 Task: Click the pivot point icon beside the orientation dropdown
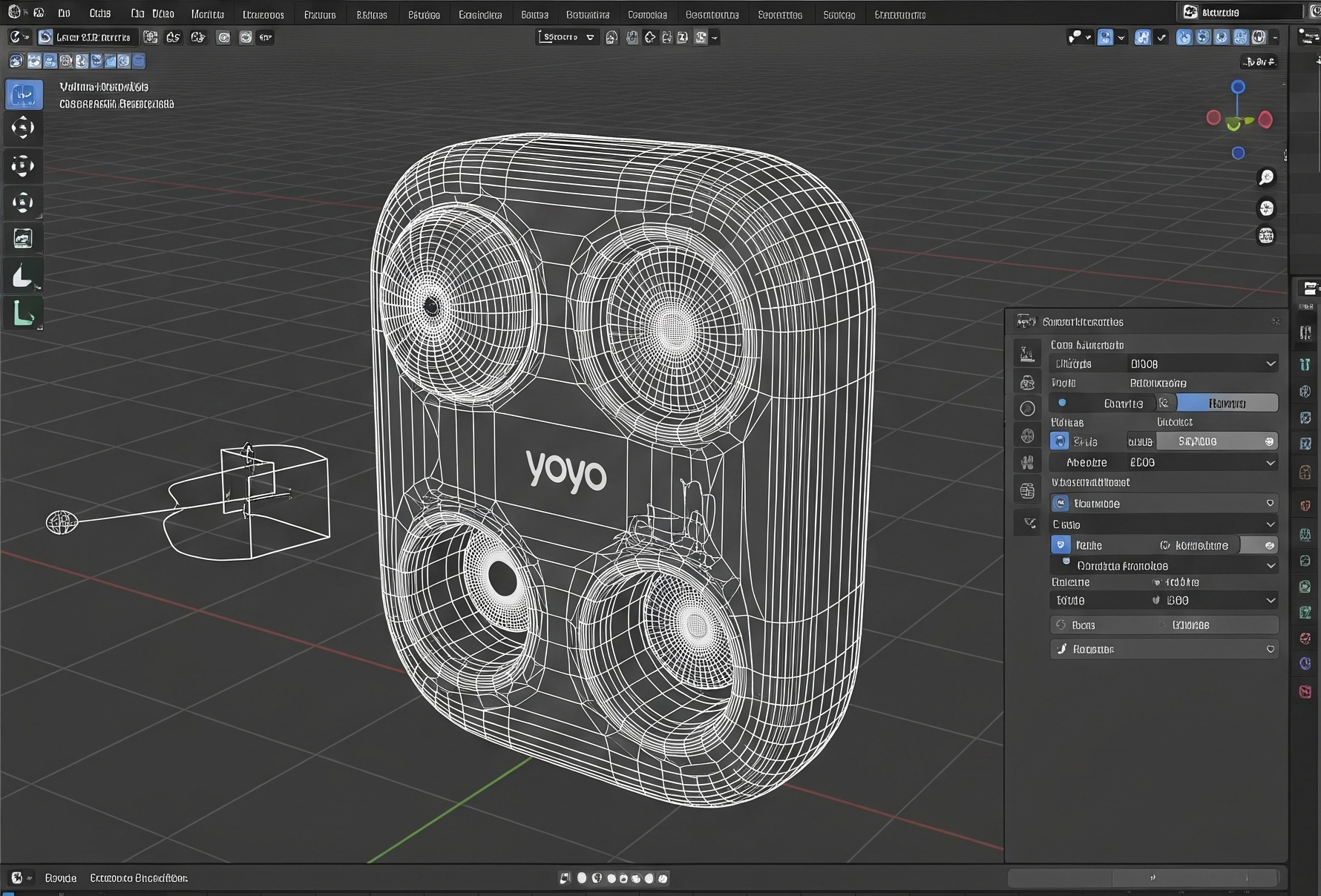point(612,37)
